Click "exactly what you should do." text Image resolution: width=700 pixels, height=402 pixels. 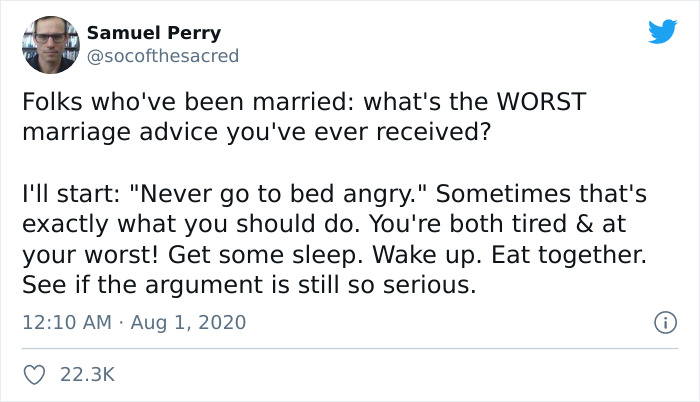click(191, 224)
